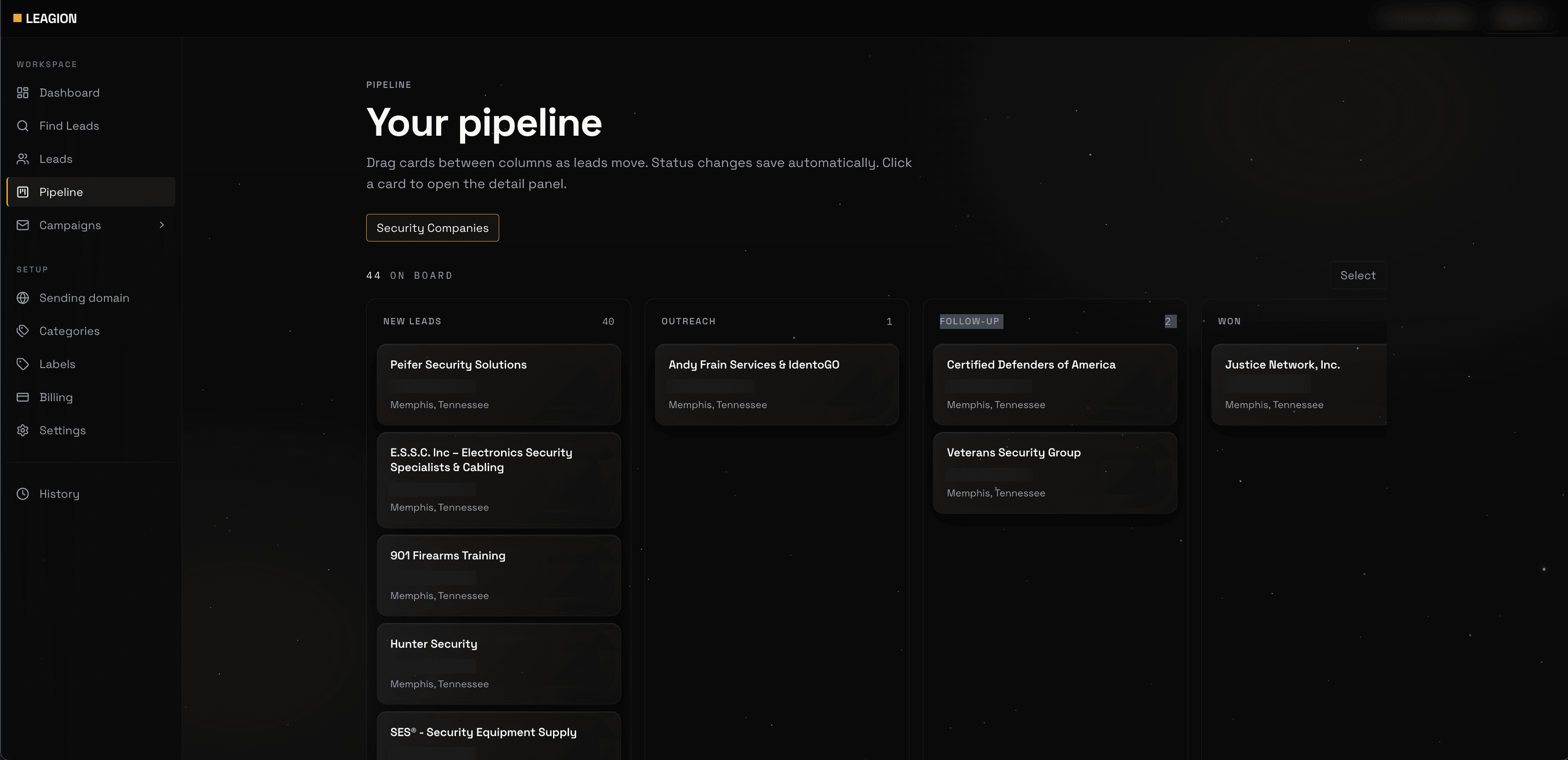Click the Leads people icon
Viewport: 1568px width, 760px height.
23,159
